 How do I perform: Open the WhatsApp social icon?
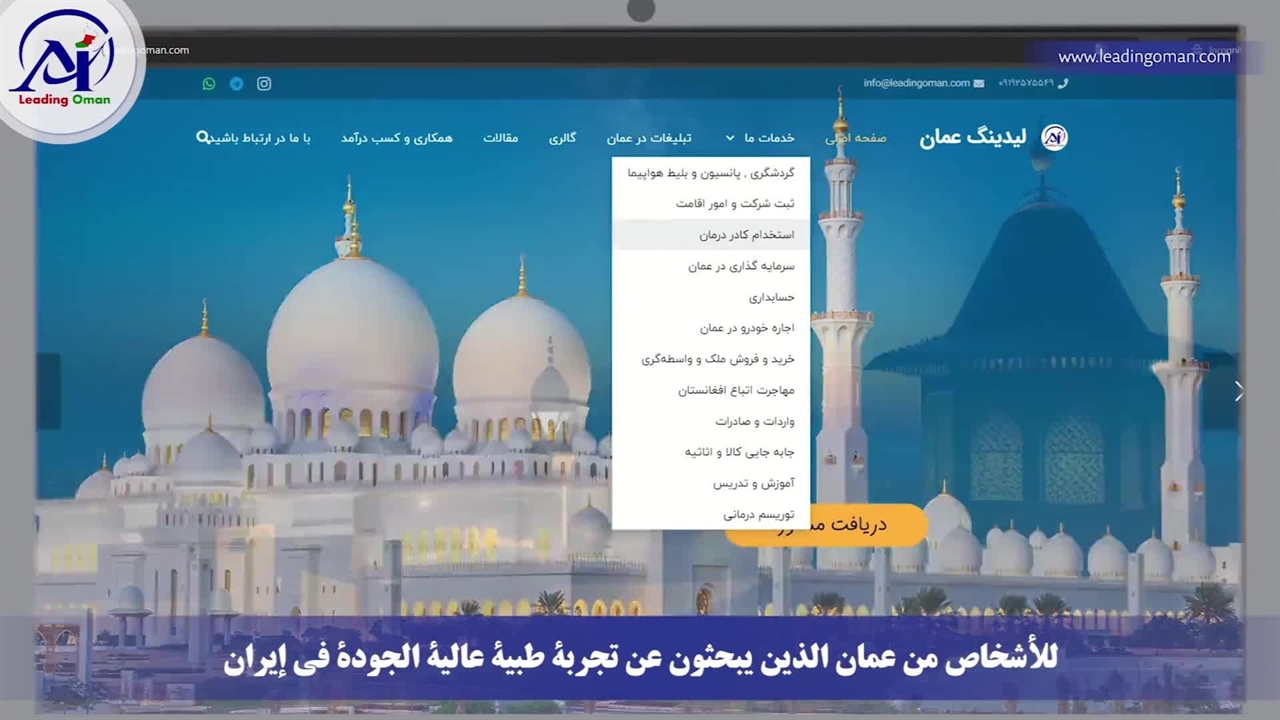[x=208, y=84]
